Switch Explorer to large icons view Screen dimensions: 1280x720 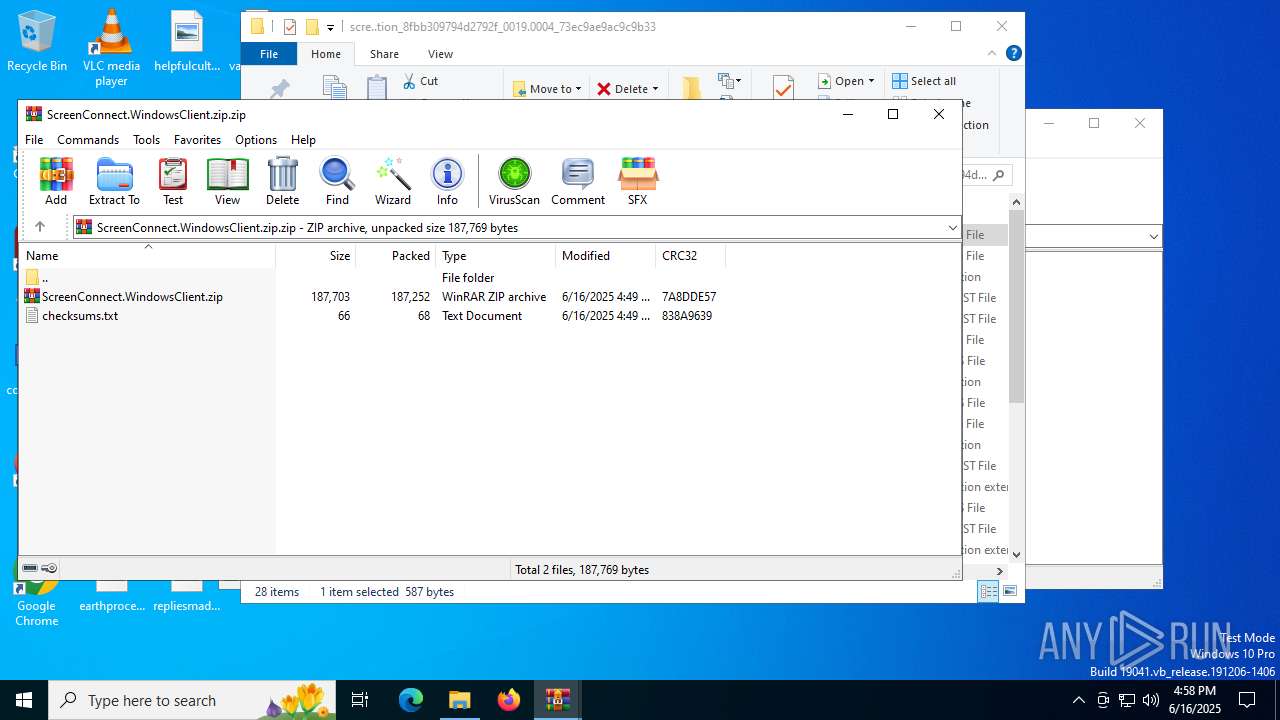[x=1010, y=591]
